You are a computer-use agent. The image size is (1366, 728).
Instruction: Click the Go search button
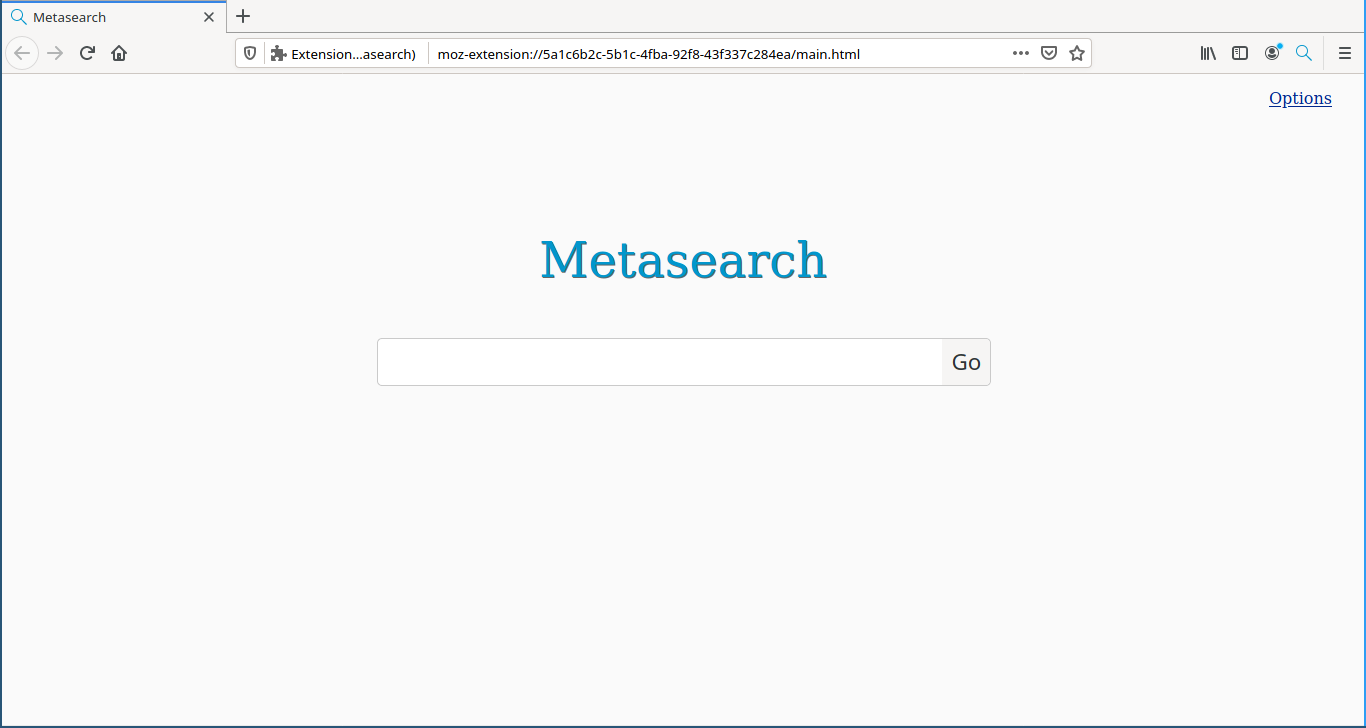click(966, 362)
